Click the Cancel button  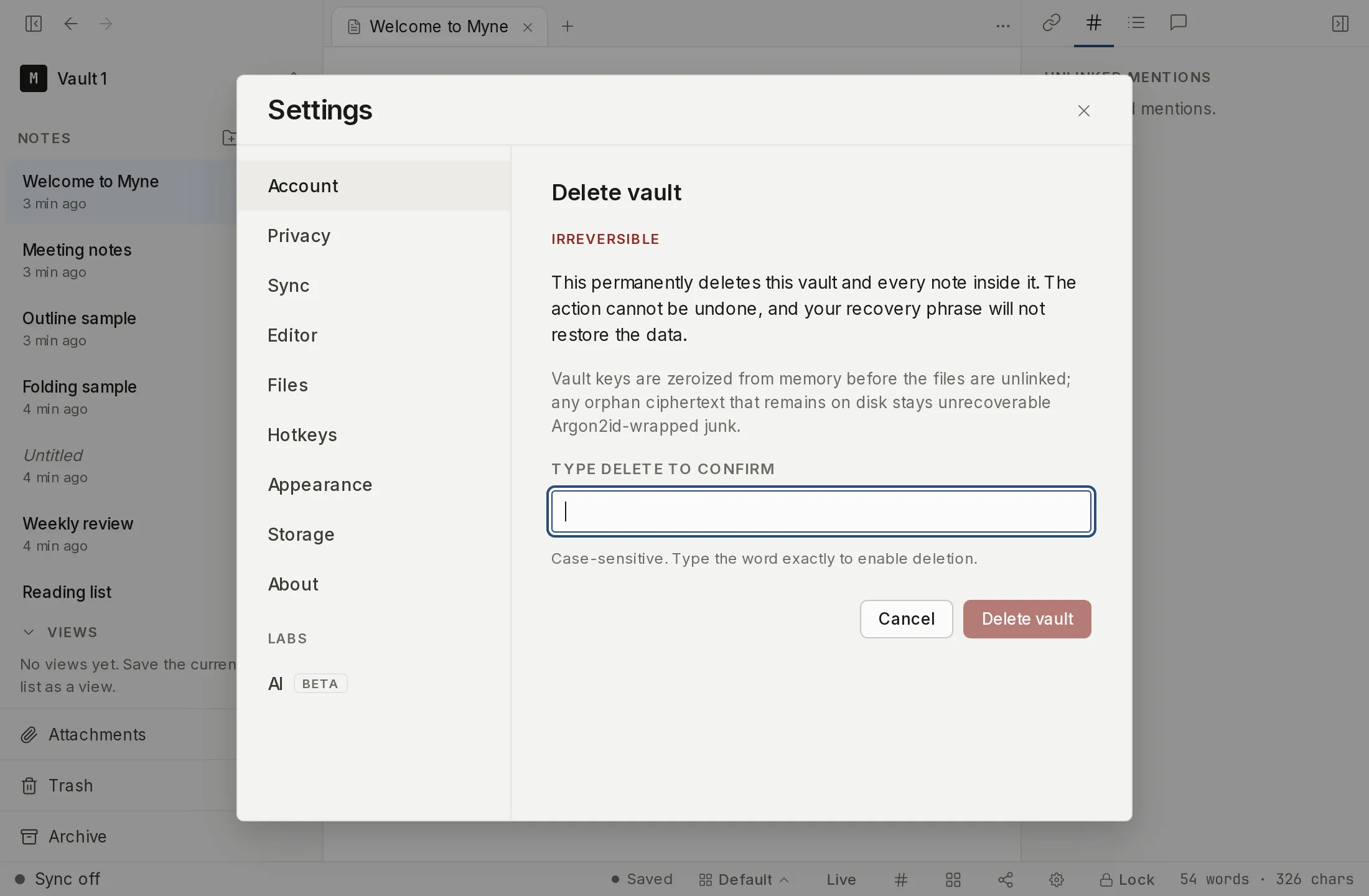tap(906, 619)
